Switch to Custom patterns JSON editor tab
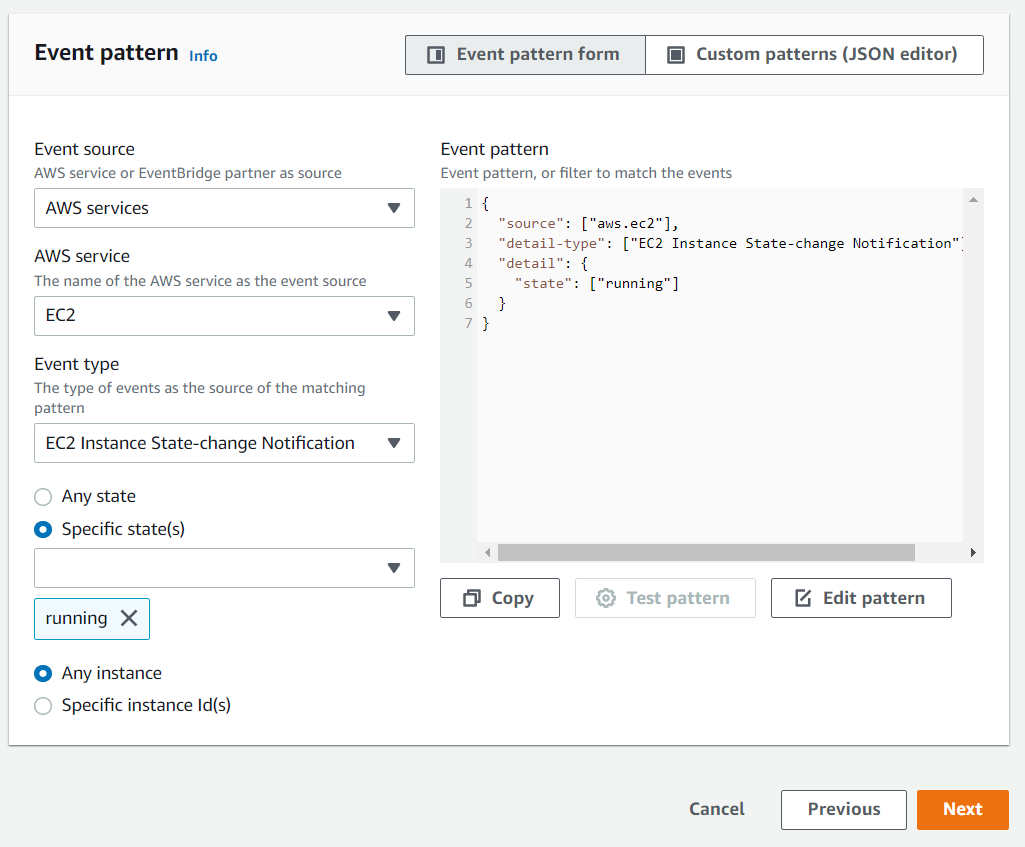1025x847 pixels. (x=814, y=55)
